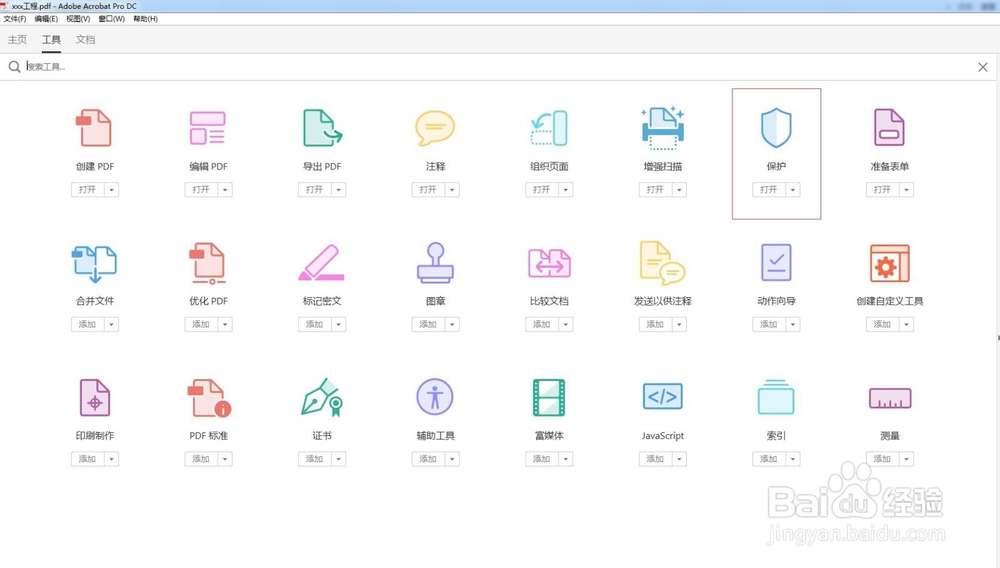Click 打开 button under 增强扫描
The height and width of the screenshot is (568, 1000).
[656, 190]
